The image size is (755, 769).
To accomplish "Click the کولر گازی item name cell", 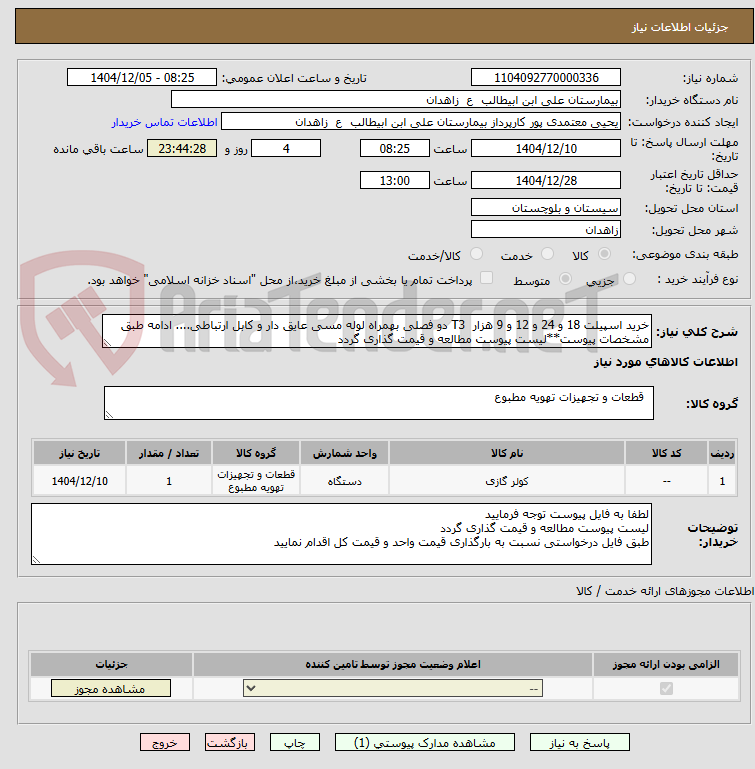I will pos(507,481).
